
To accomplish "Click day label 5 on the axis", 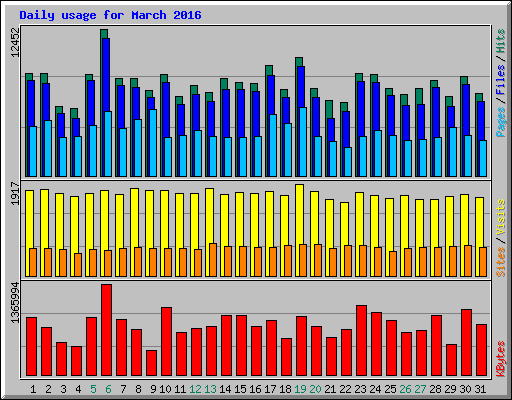I will [x=93, y=389].
